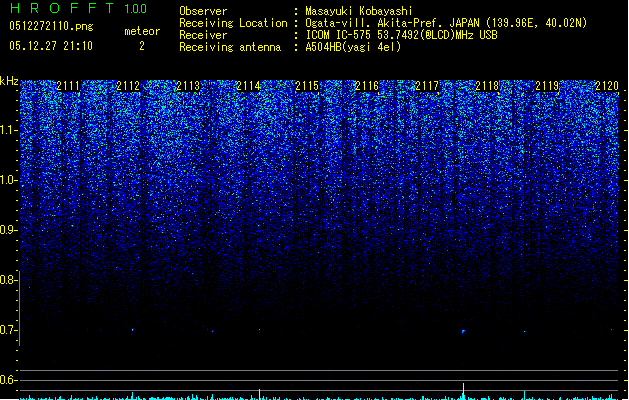Image resolution: width=629 pixels, height=400 pixels.
Task: Click time marker 2118
Action: click(487, 86)
